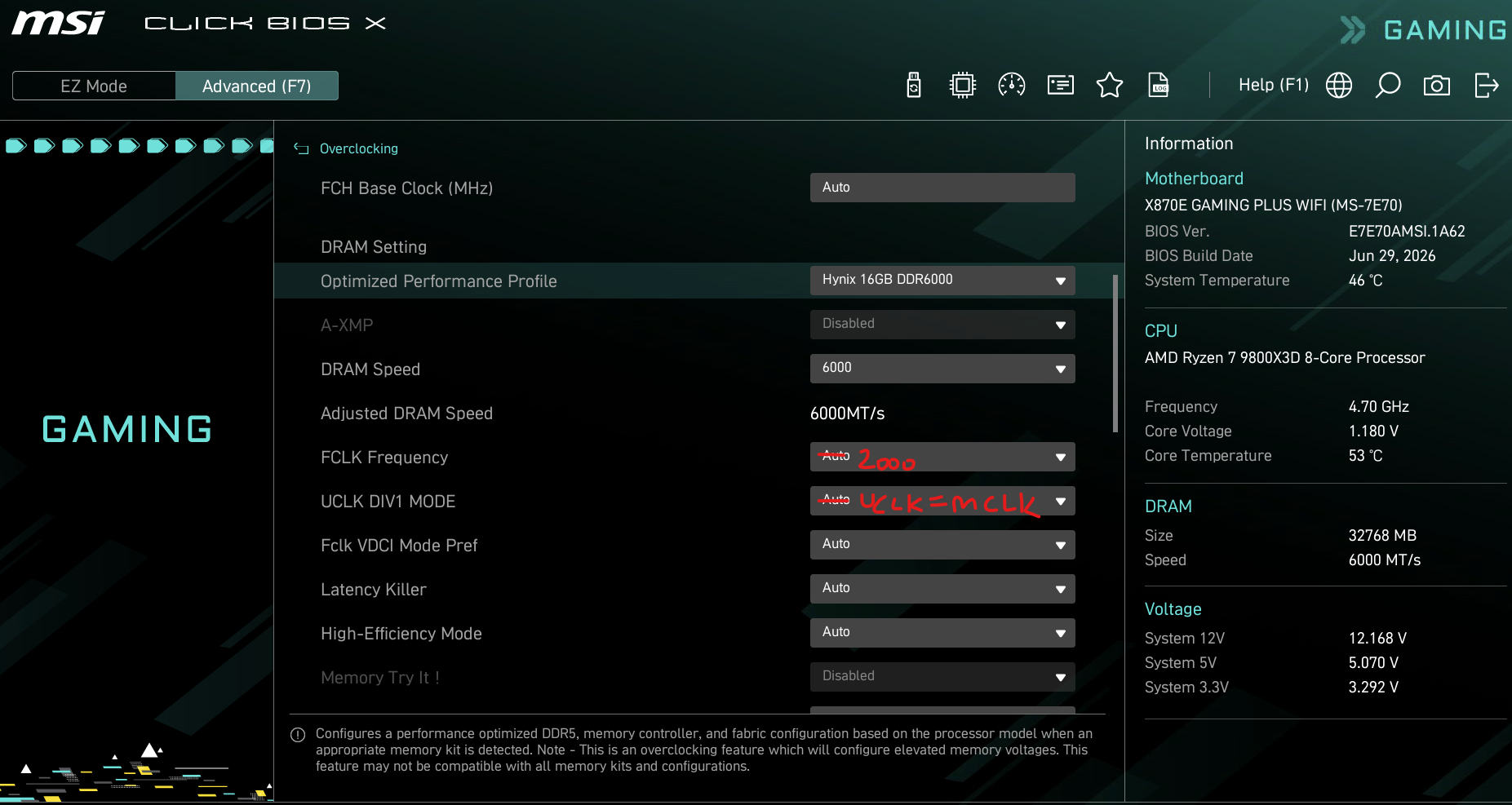Click the UCLK DIV1 MODE label

[x=388, y=502]
